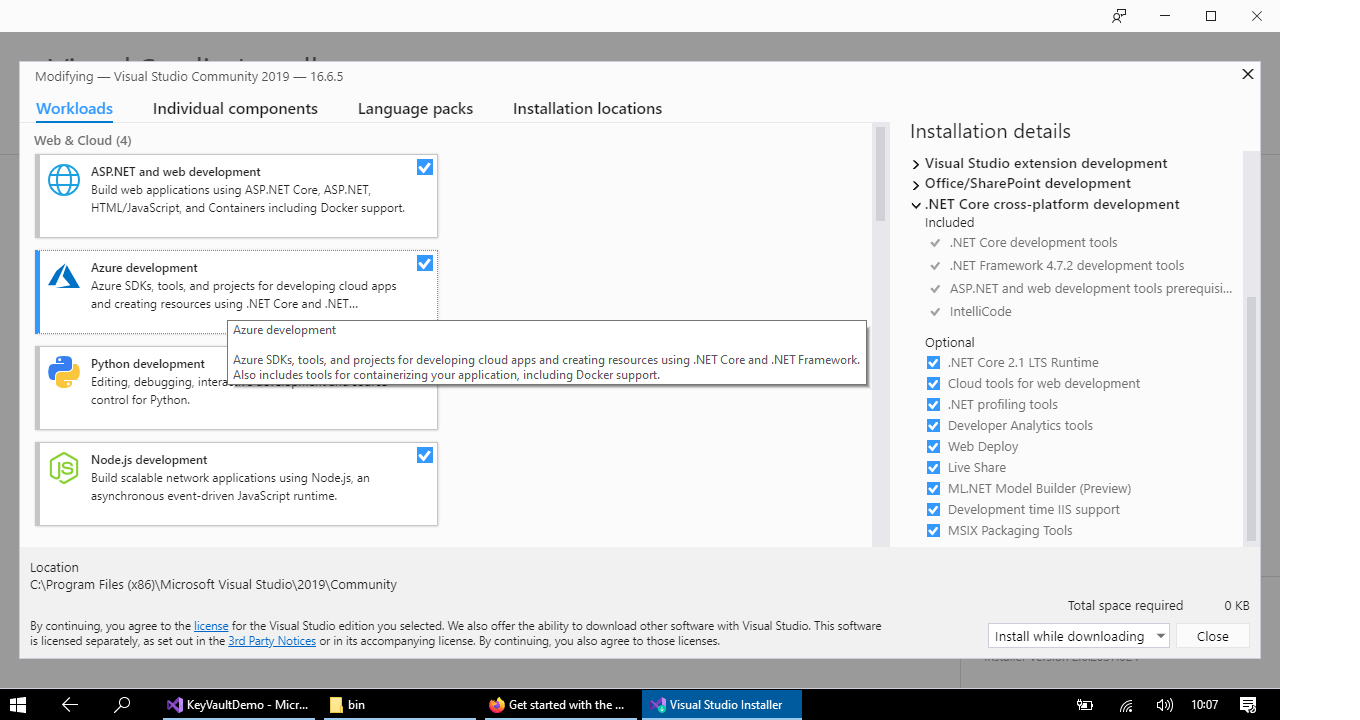1360x720 pixels.
Task: Switch to Firefox Get started taskbar item
Action: pyautogui.click(x=561, y=704)
